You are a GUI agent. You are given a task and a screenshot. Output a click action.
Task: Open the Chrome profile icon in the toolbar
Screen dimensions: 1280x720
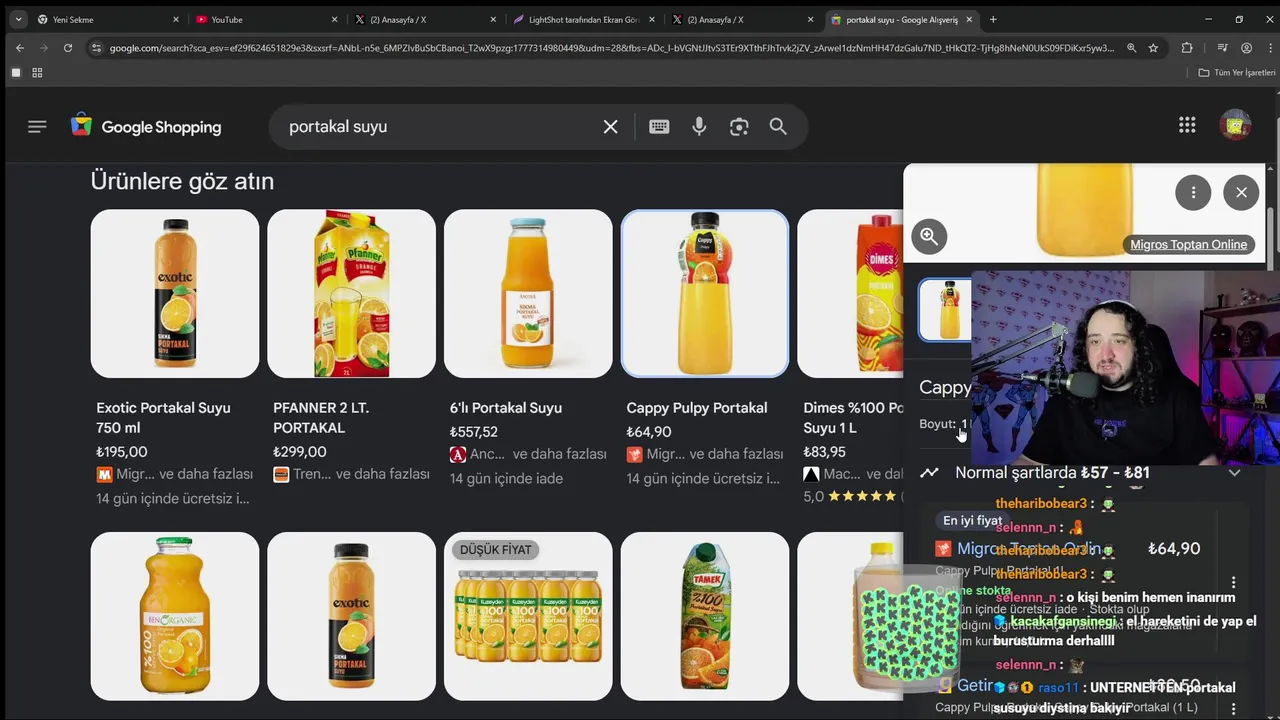pos(1246,48)
